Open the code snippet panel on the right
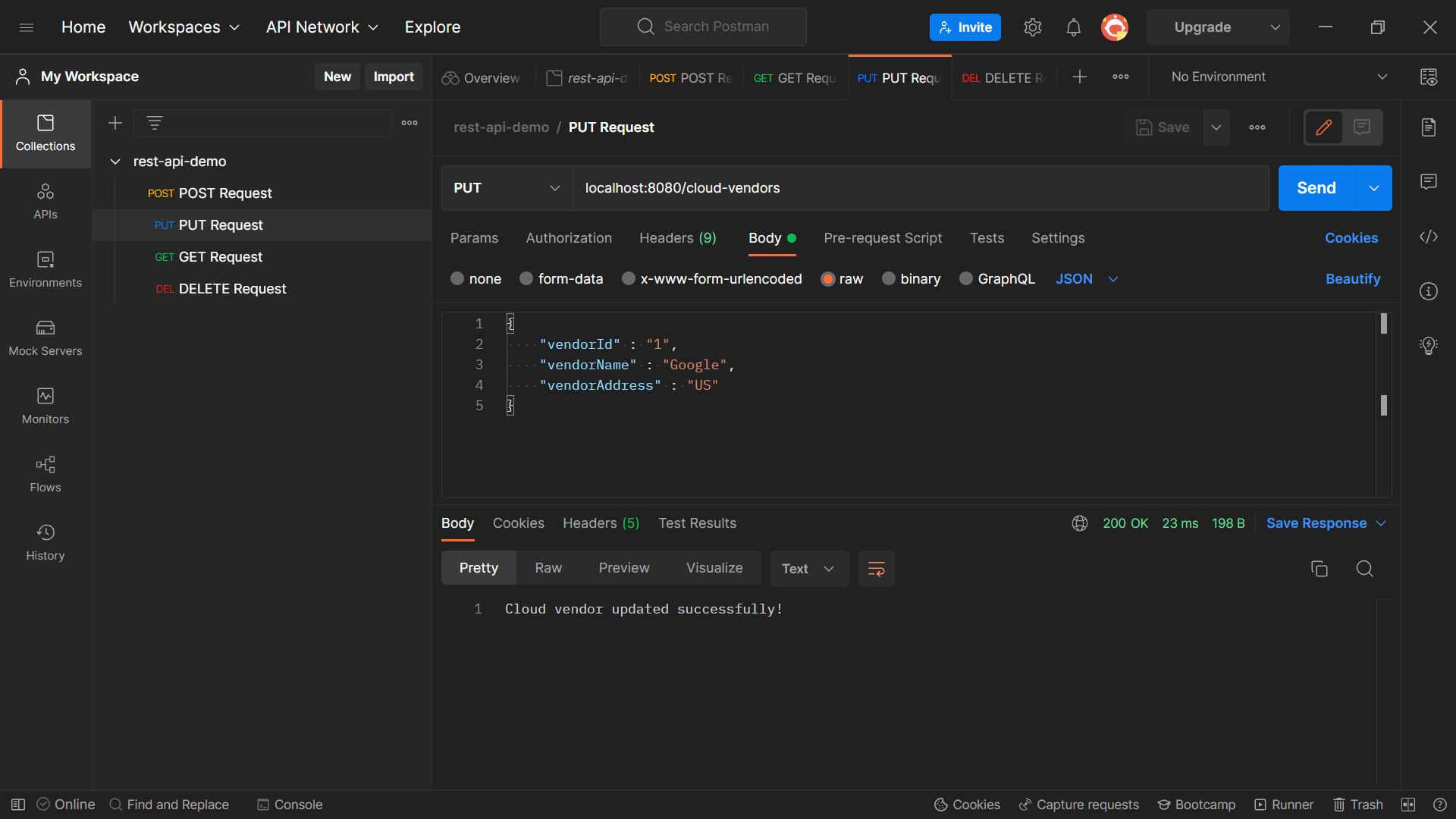Screen dimensions: 1456x819 [x=1429, y=237]
